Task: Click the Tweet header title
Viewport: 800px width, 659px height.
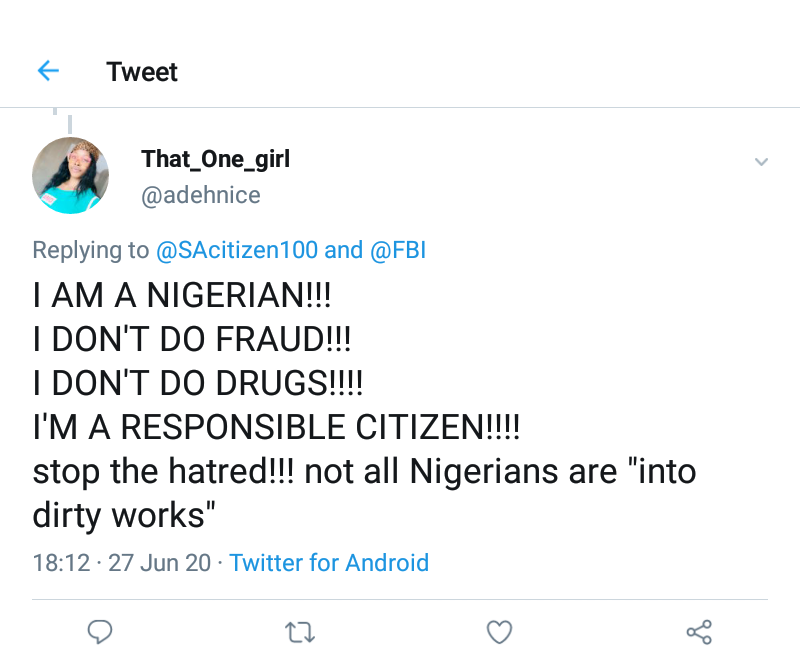Action: tap(142, 72)
